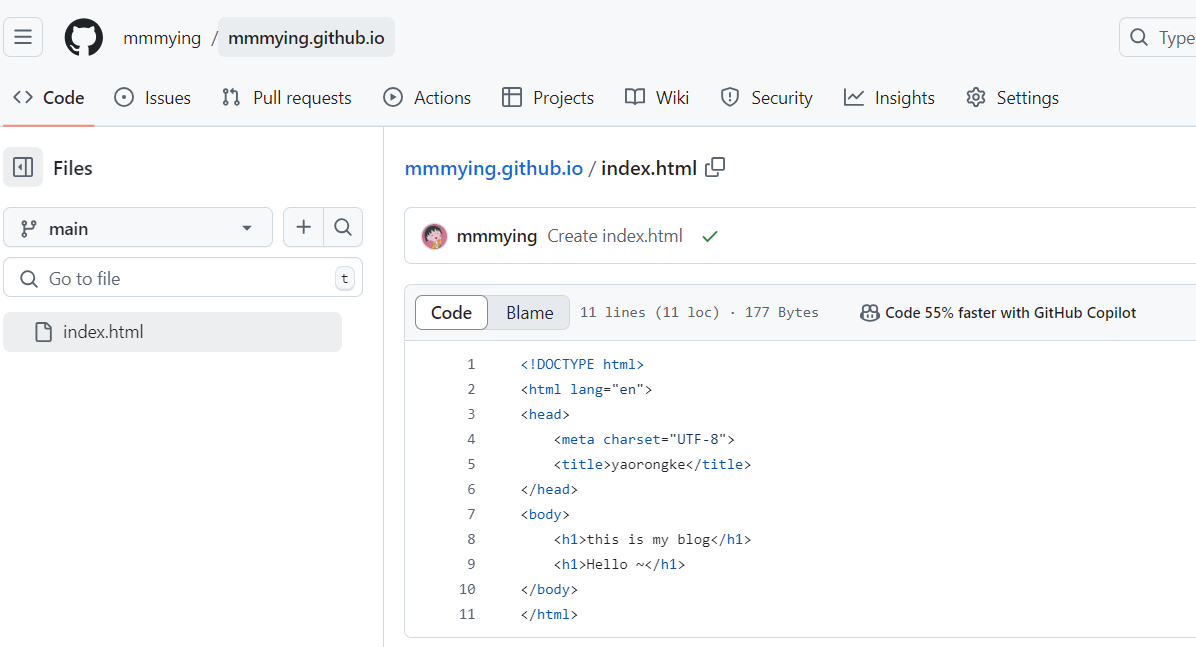Click the '11 lines (11 loc) · 177 Bytes' info
The height and width of the screenshot is (647, 1196).
699,313
